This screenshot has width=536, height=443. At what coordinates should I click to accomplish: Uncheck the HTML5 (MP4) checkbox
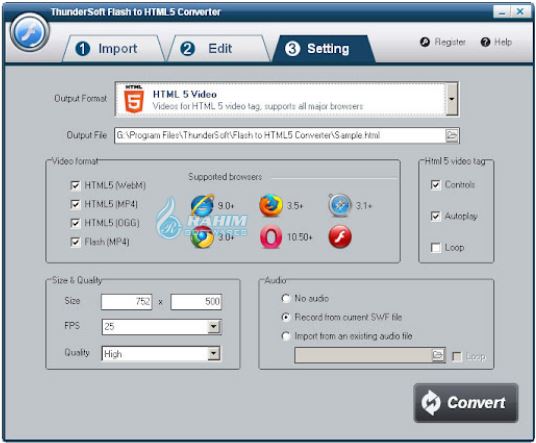tap(75, 204)
